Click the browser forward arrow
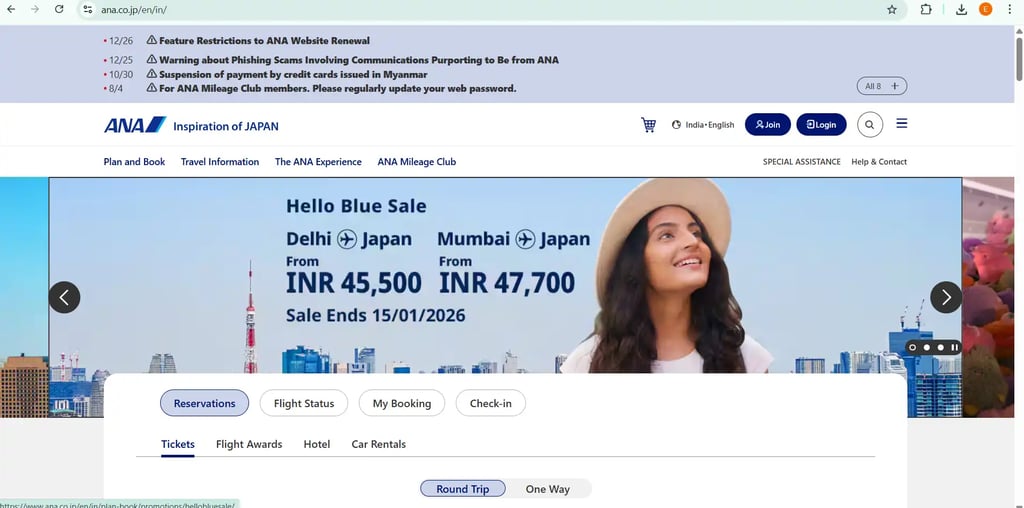The width and height of the screenshot is (1024, 508). [35, 9]
